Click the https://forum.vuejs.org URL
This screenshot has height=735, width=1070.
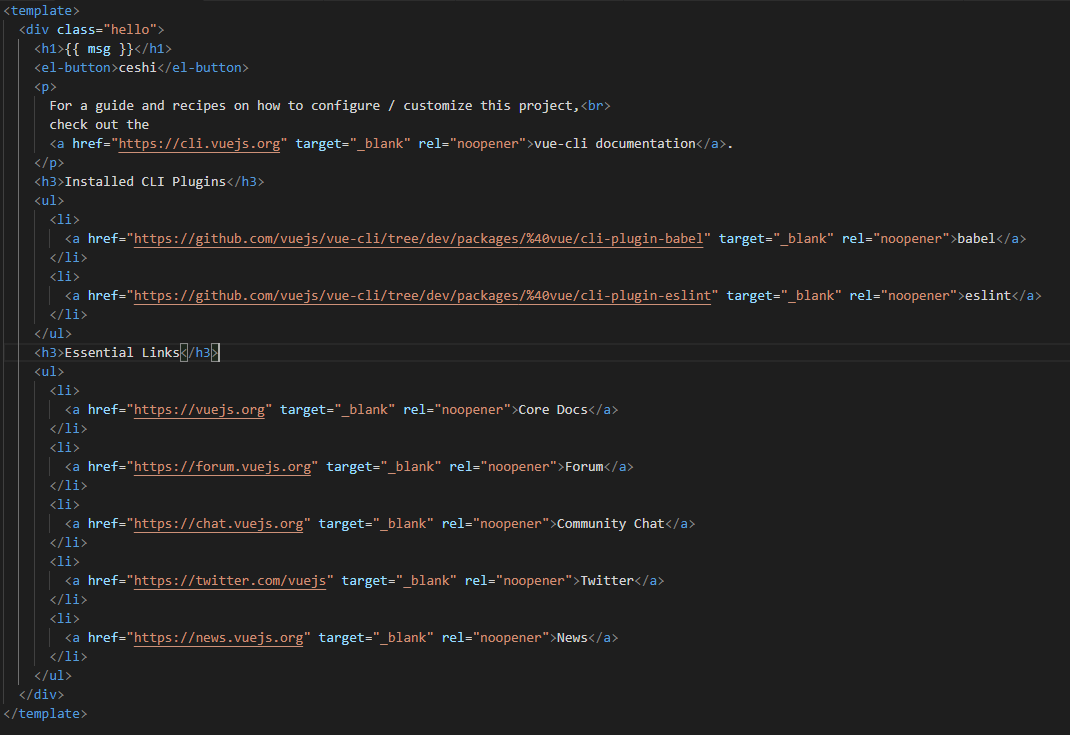point(222,467)
